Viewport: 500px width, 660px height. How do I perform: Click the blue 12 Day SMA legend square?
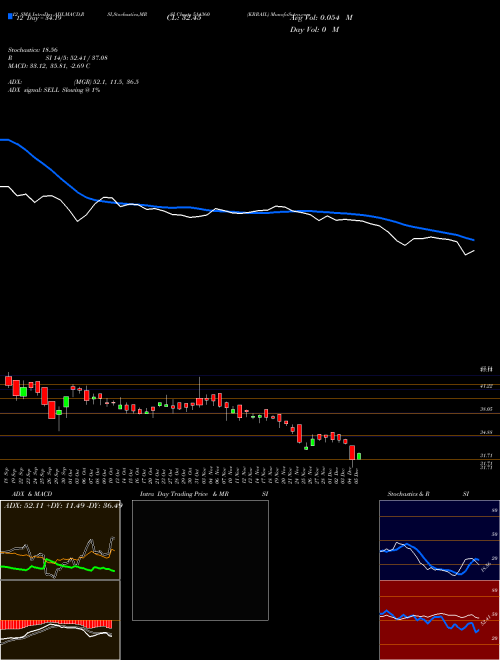point(11,17)
